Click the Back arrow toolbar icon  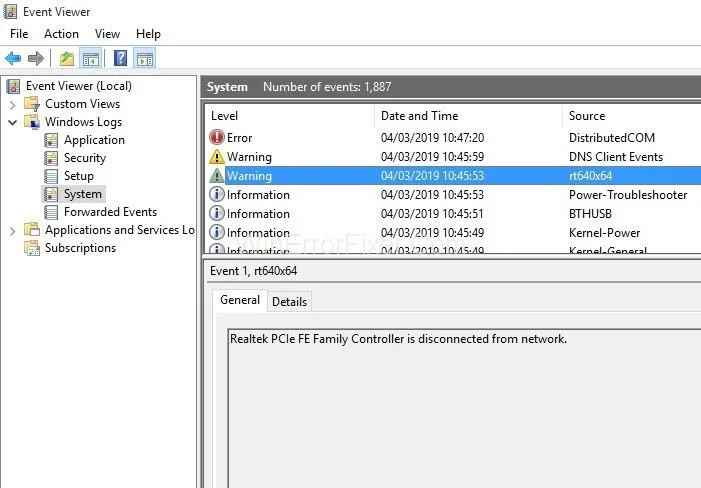(13, 59)
